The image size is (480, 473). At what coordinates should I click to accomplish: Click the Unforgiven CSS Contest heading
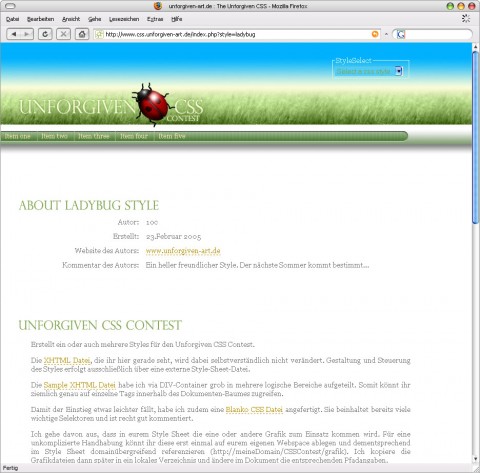click(x=100, y=325)
